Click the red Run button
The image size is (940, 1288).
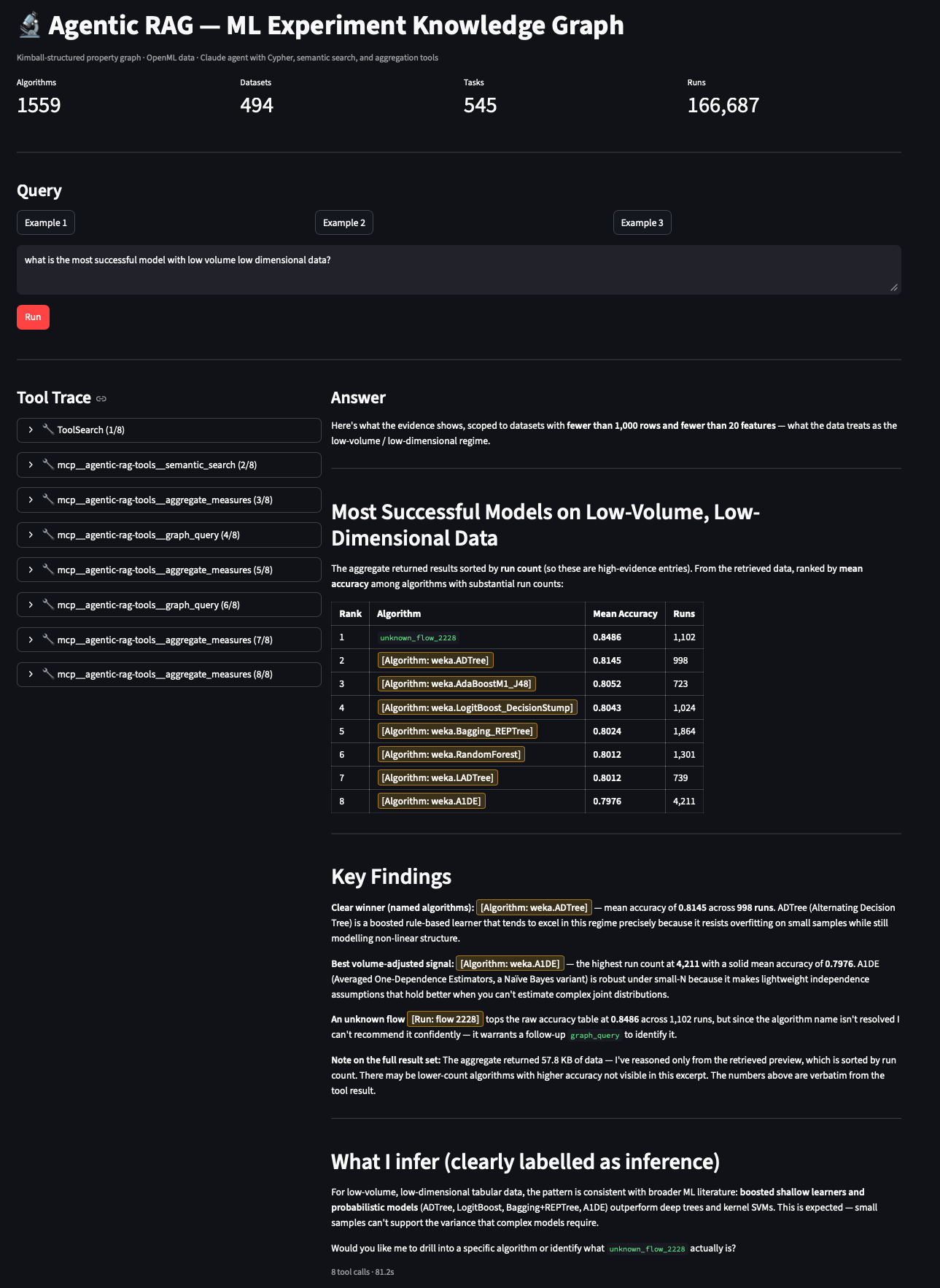coord(33,317)
